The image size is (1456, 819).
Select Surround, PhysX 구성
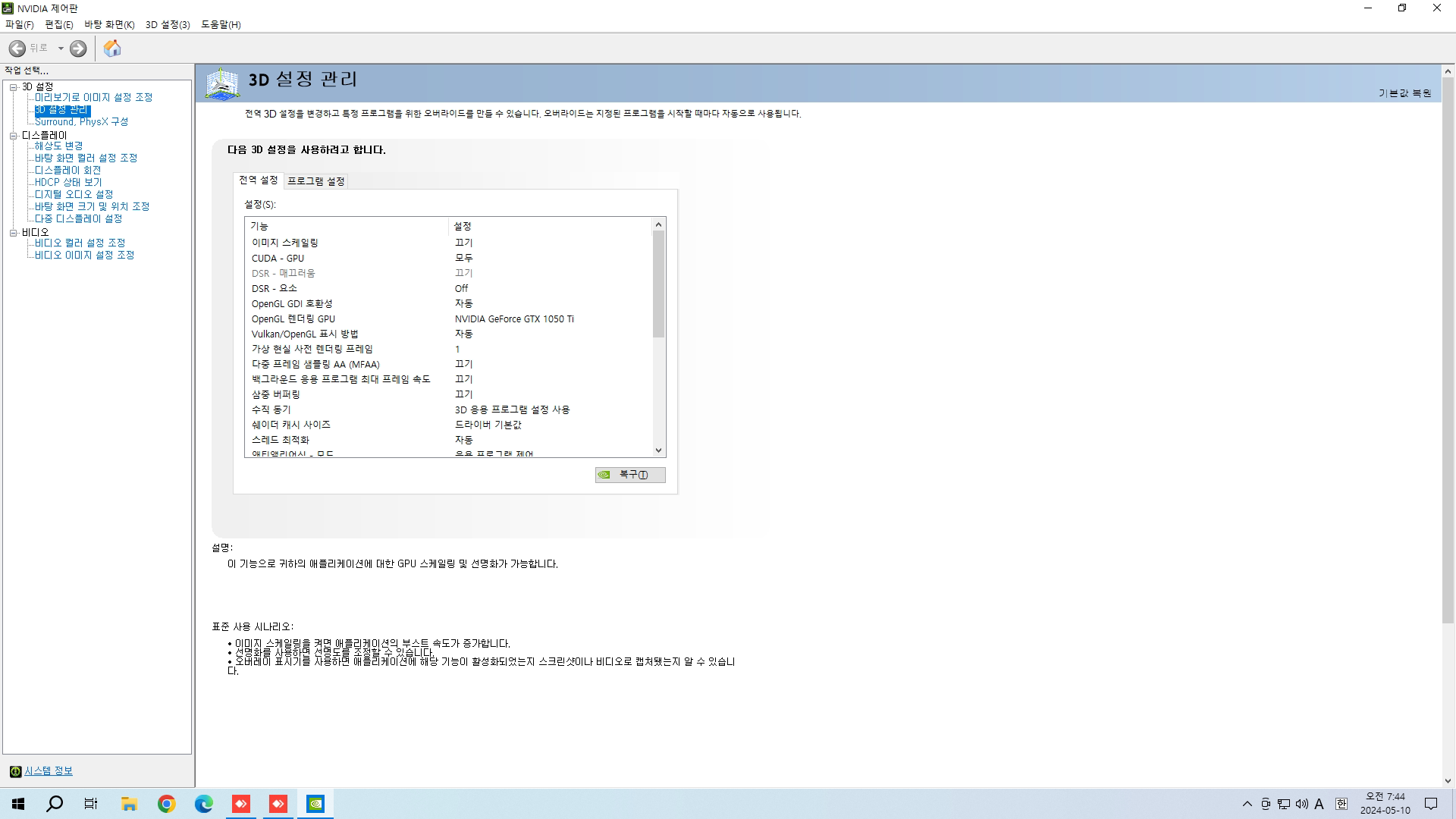point(81,122)
